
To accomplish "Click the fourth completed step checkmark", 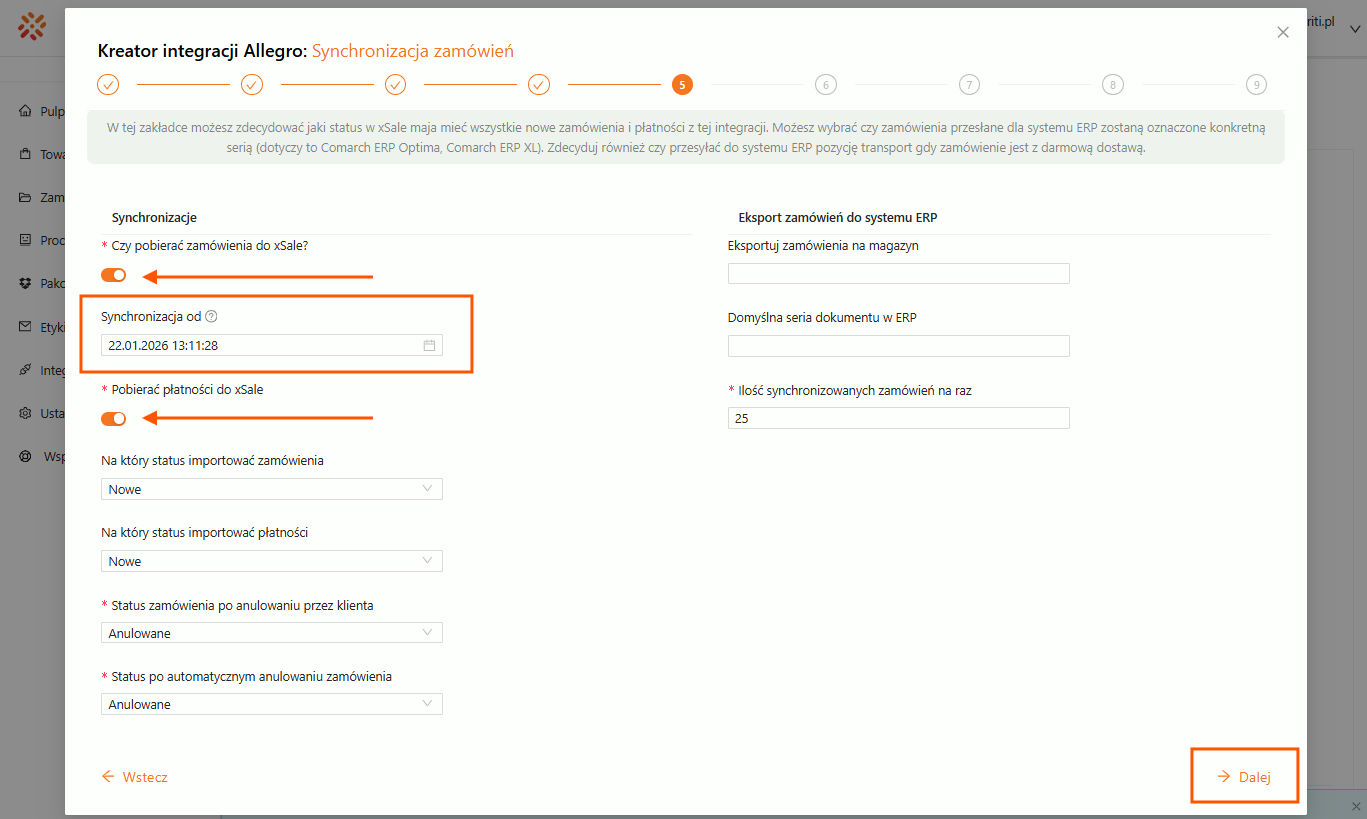I will click(x=539, y=85).
